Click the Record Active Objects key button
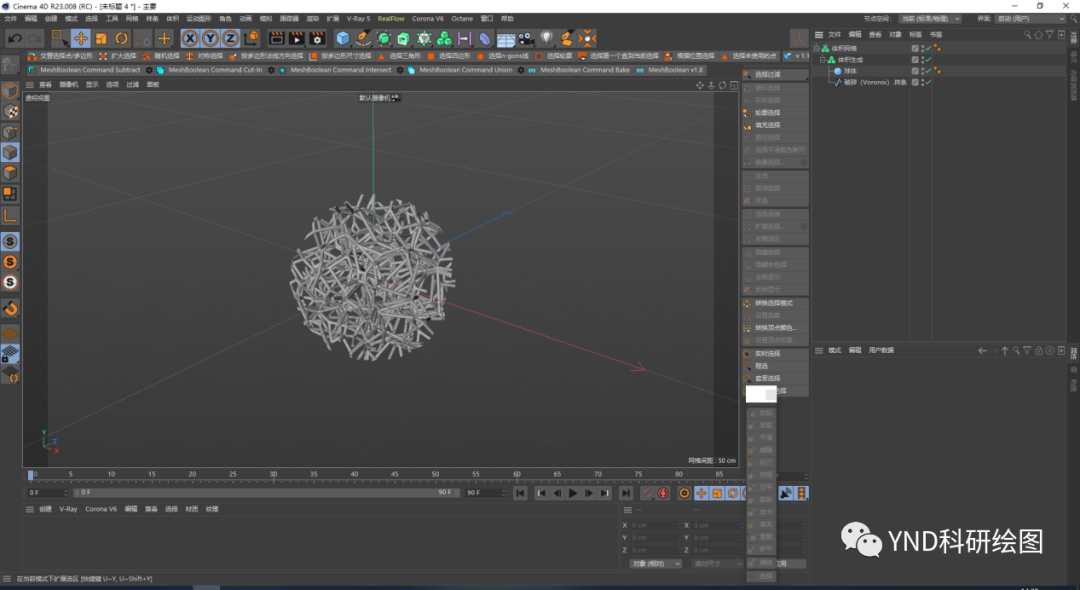Screen dimensions: 1080x590 (647, 493)
